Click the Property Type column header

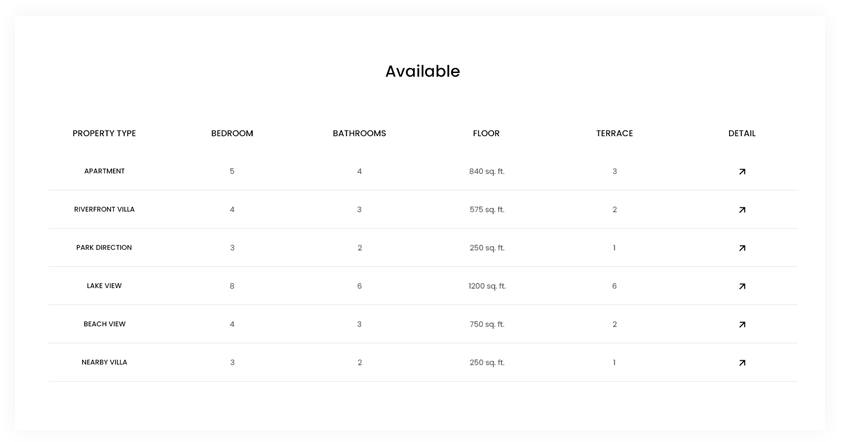click(104, 133)
